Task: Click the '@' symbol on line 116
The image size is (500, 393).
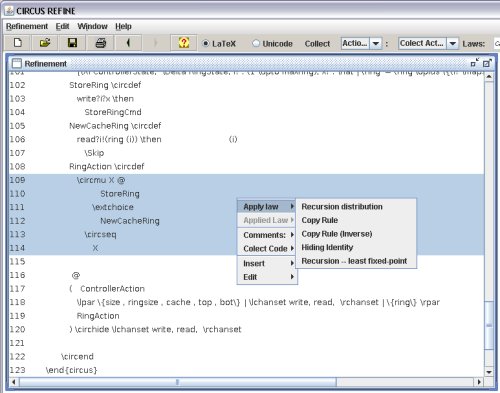Action: (x=76, y=275)
